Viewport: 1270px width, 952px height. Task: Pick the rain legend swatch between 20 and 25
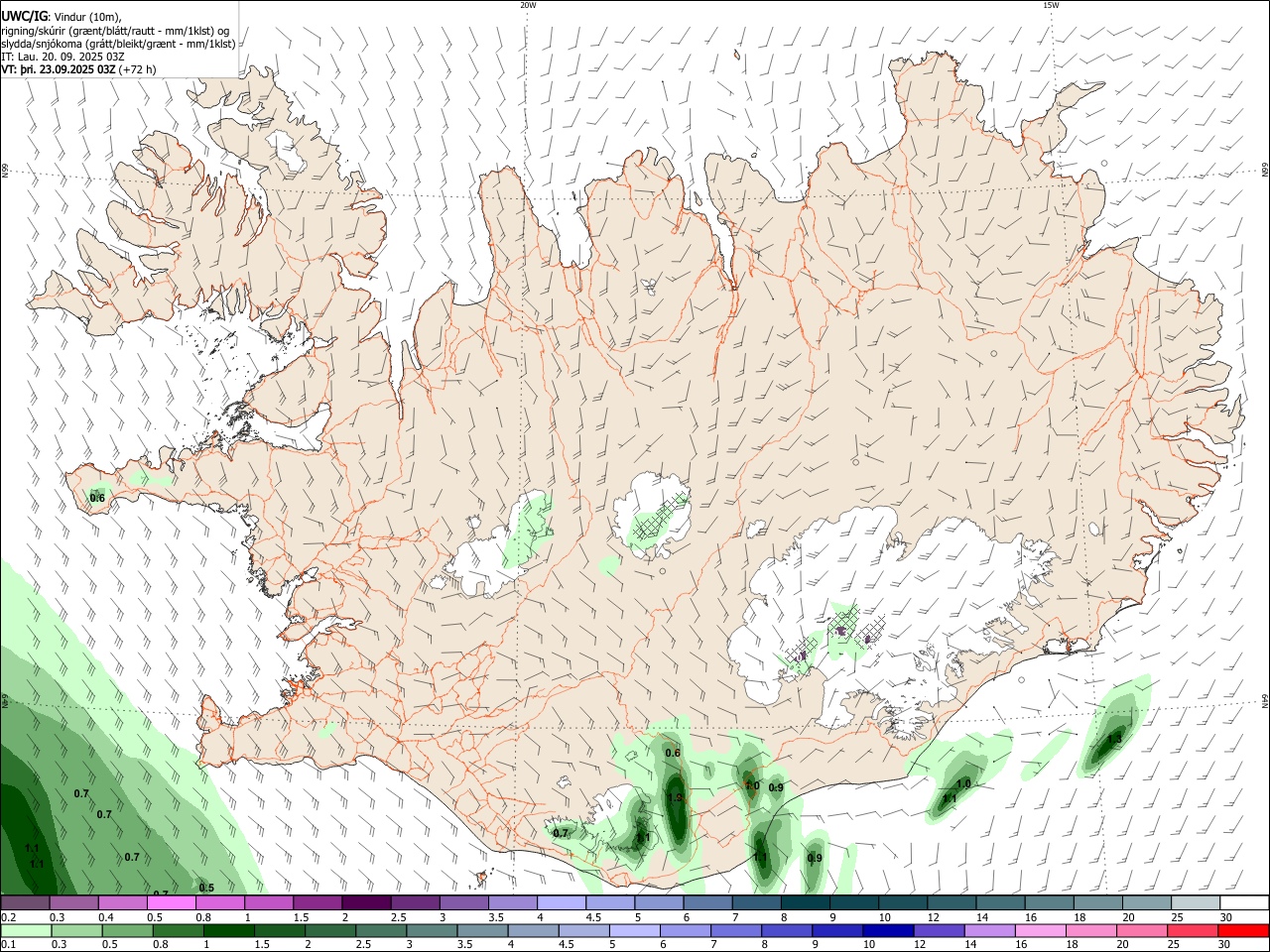click(1140, 930)
